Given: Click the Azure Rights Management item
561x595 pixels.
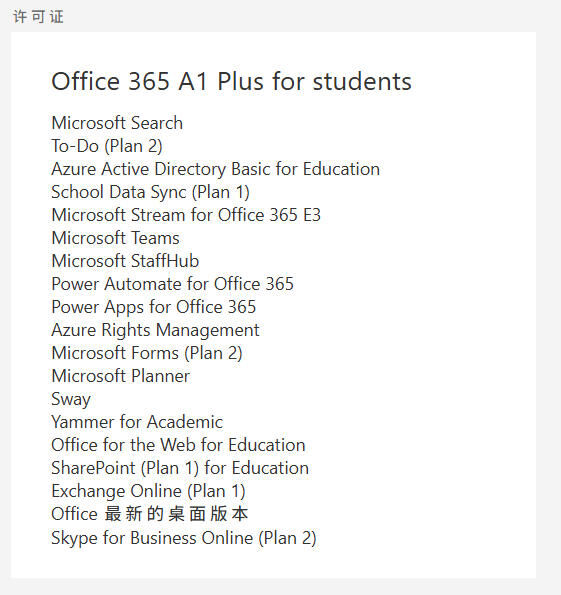Looking at the screenshot, I should tap(156, 330).
